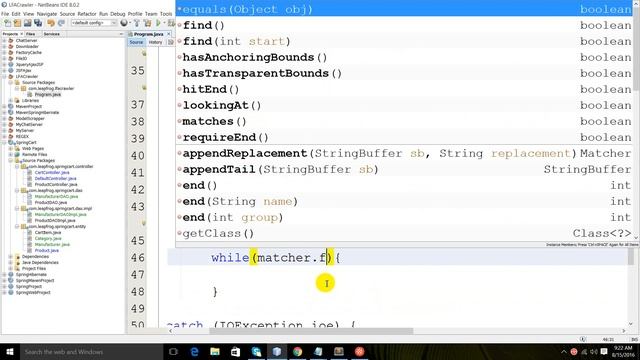Open the NetBeans cube taskbar icon
The width and height of the screenshot is (640, 360).
click(x=277, y=351)
